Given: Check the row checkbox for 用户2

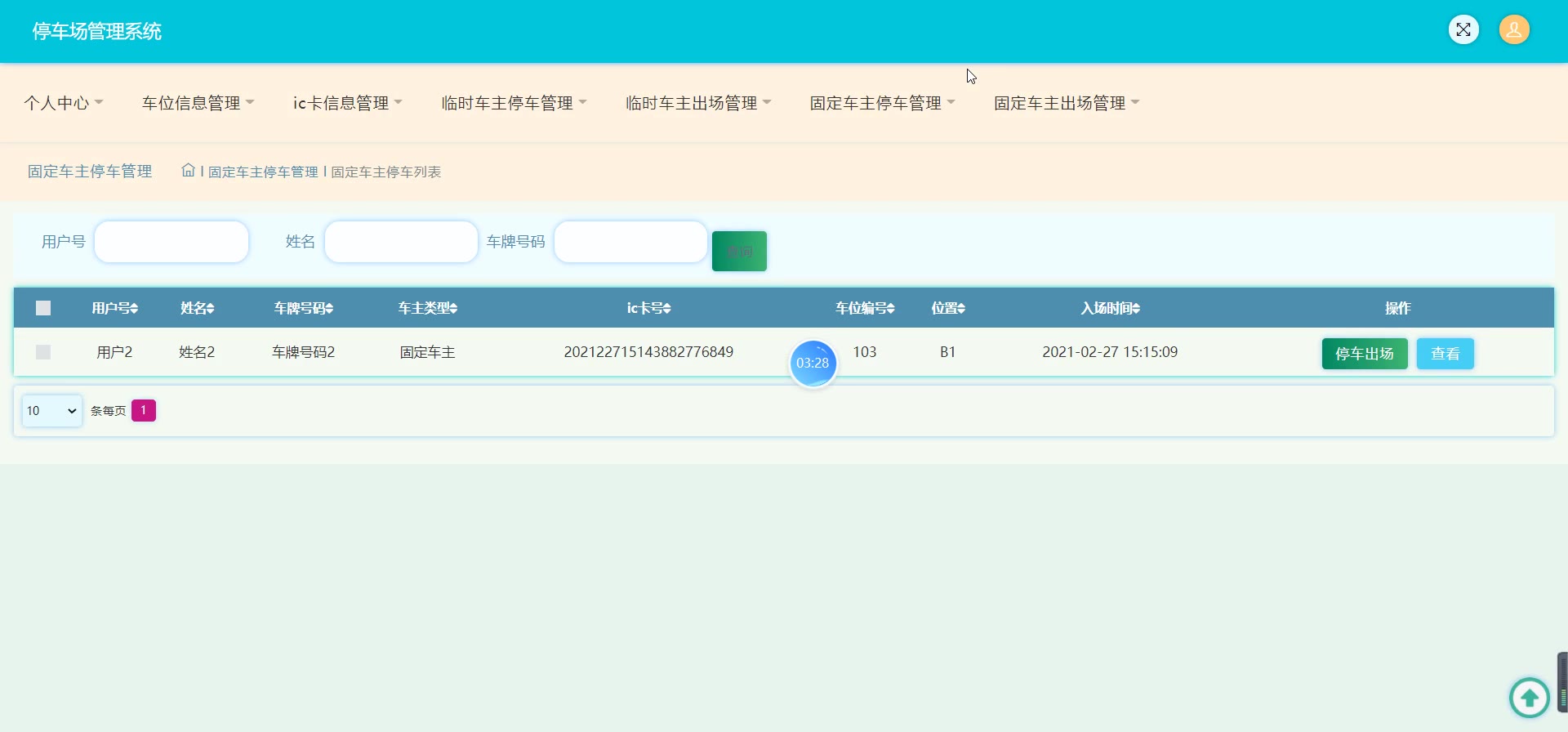Looking at the screenshot, I should click(43, 352).
